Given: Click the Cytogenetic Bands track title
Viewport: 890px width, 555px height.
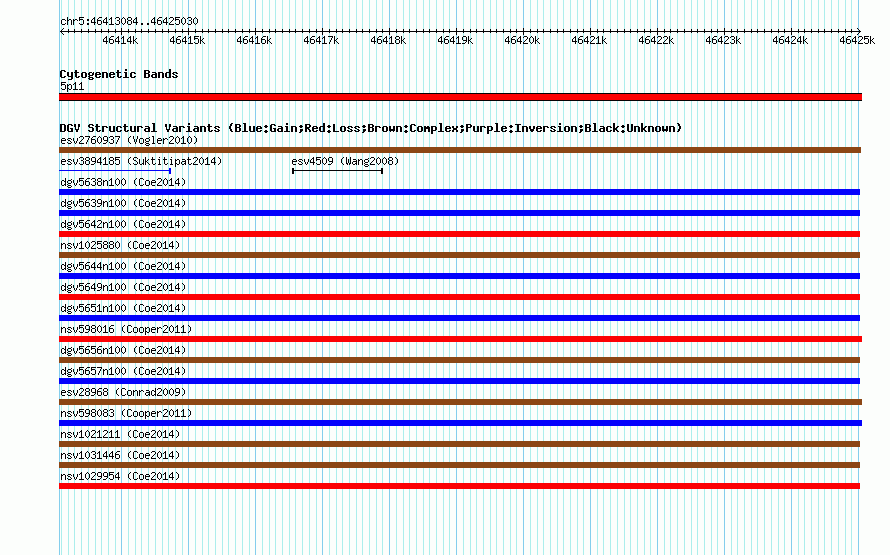Looking at the screenshot, I should point(119,74).
